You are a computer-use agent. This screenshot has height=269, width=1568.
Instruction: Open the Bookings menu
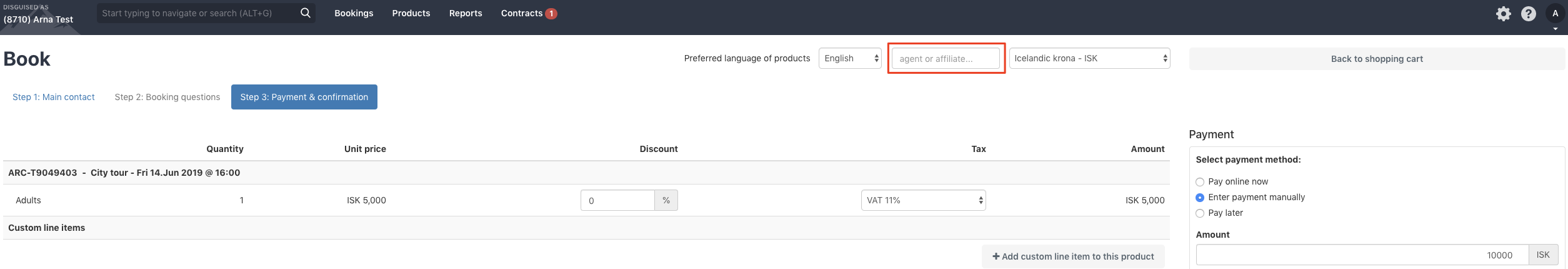354,13
